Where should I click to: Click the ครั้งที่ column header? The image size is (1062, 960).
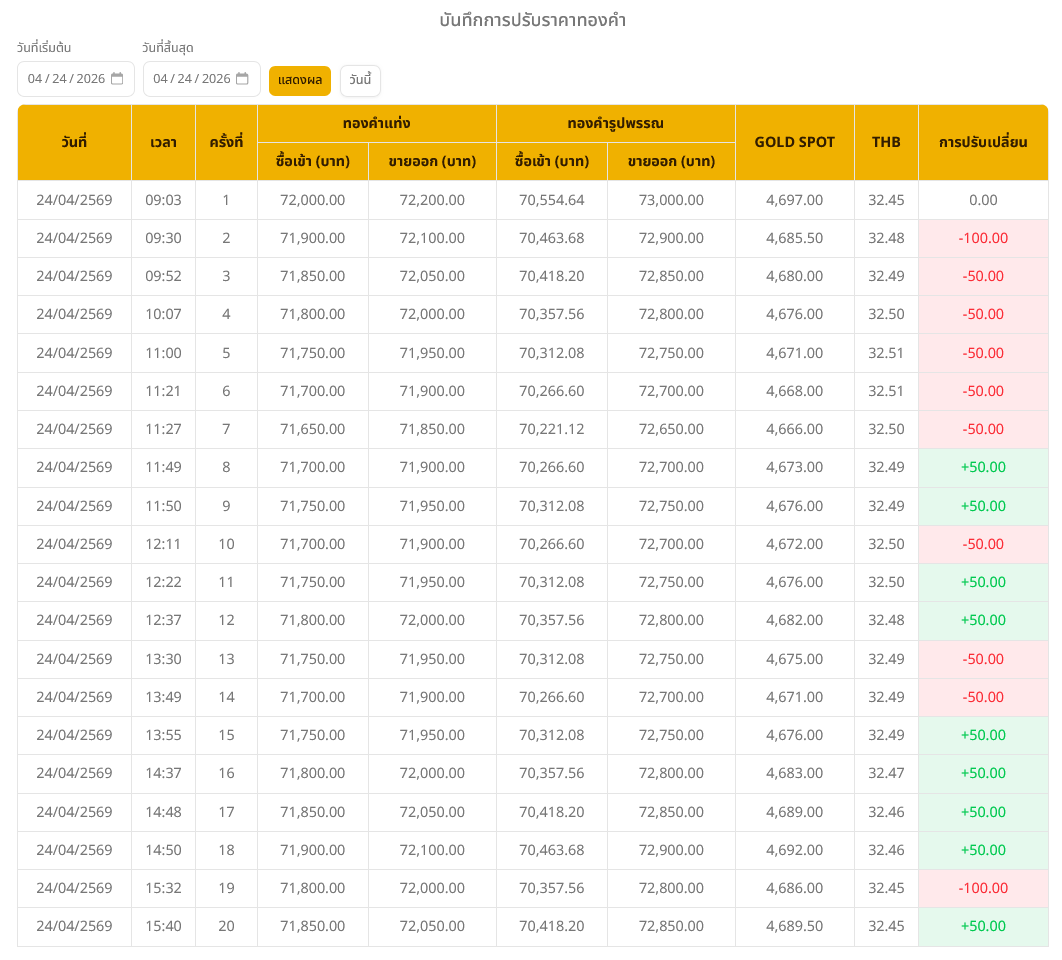pyautogui.click(x=226, y=142)
